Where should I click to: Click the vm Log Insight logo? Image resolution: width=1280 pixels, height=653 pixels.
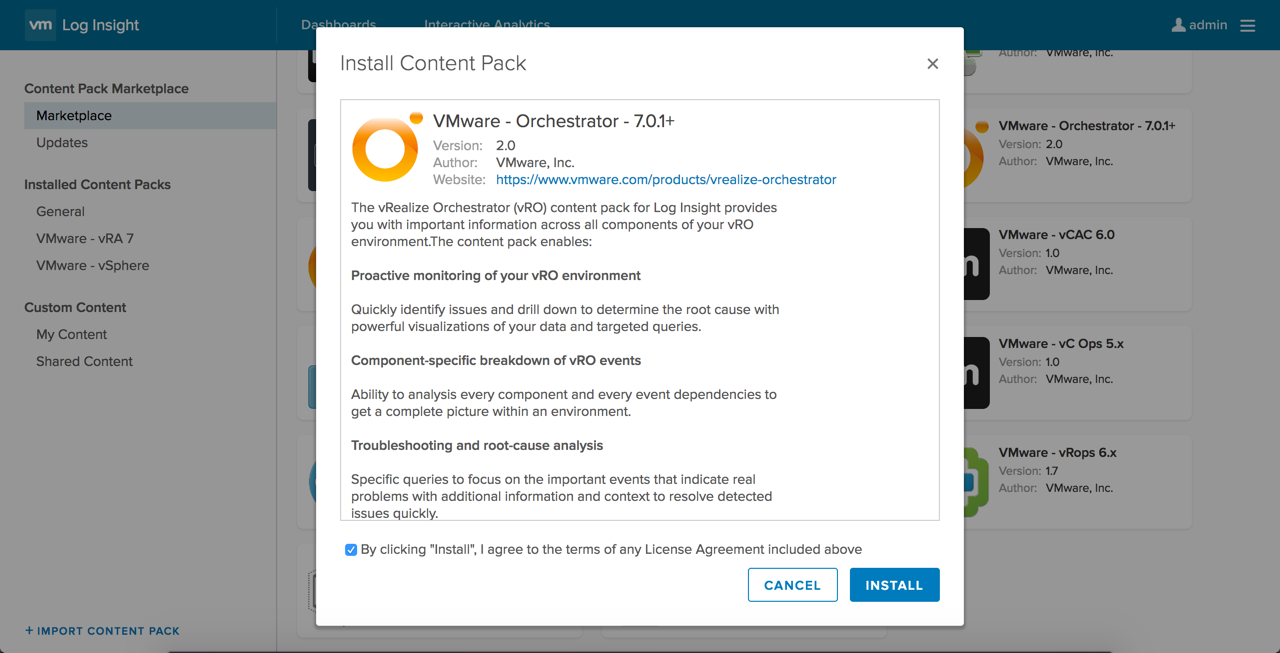tap(83, 25)
